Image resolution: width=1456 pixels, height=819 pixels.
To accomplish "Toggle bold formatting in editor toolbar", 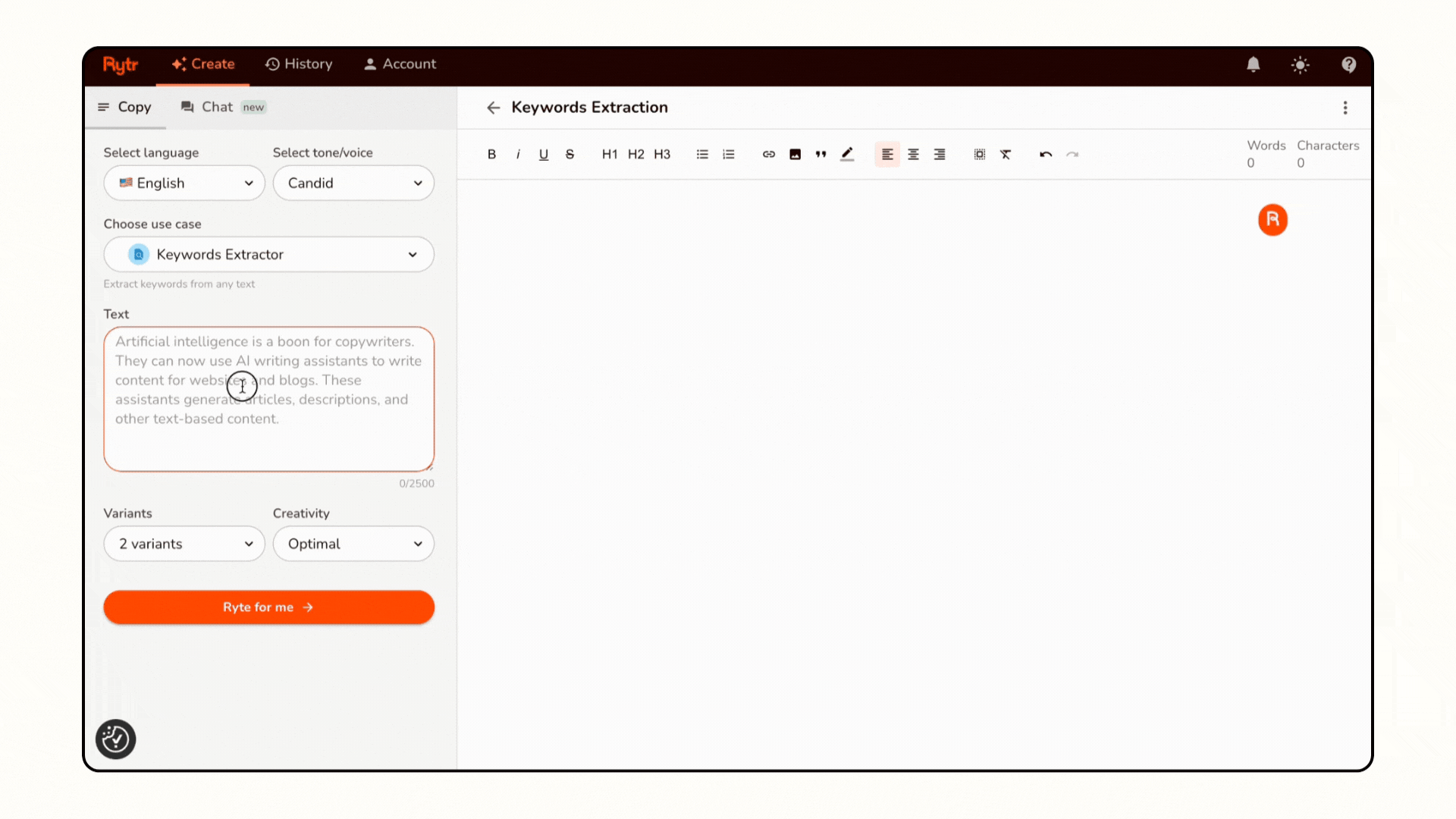I will tap(491, 154).
